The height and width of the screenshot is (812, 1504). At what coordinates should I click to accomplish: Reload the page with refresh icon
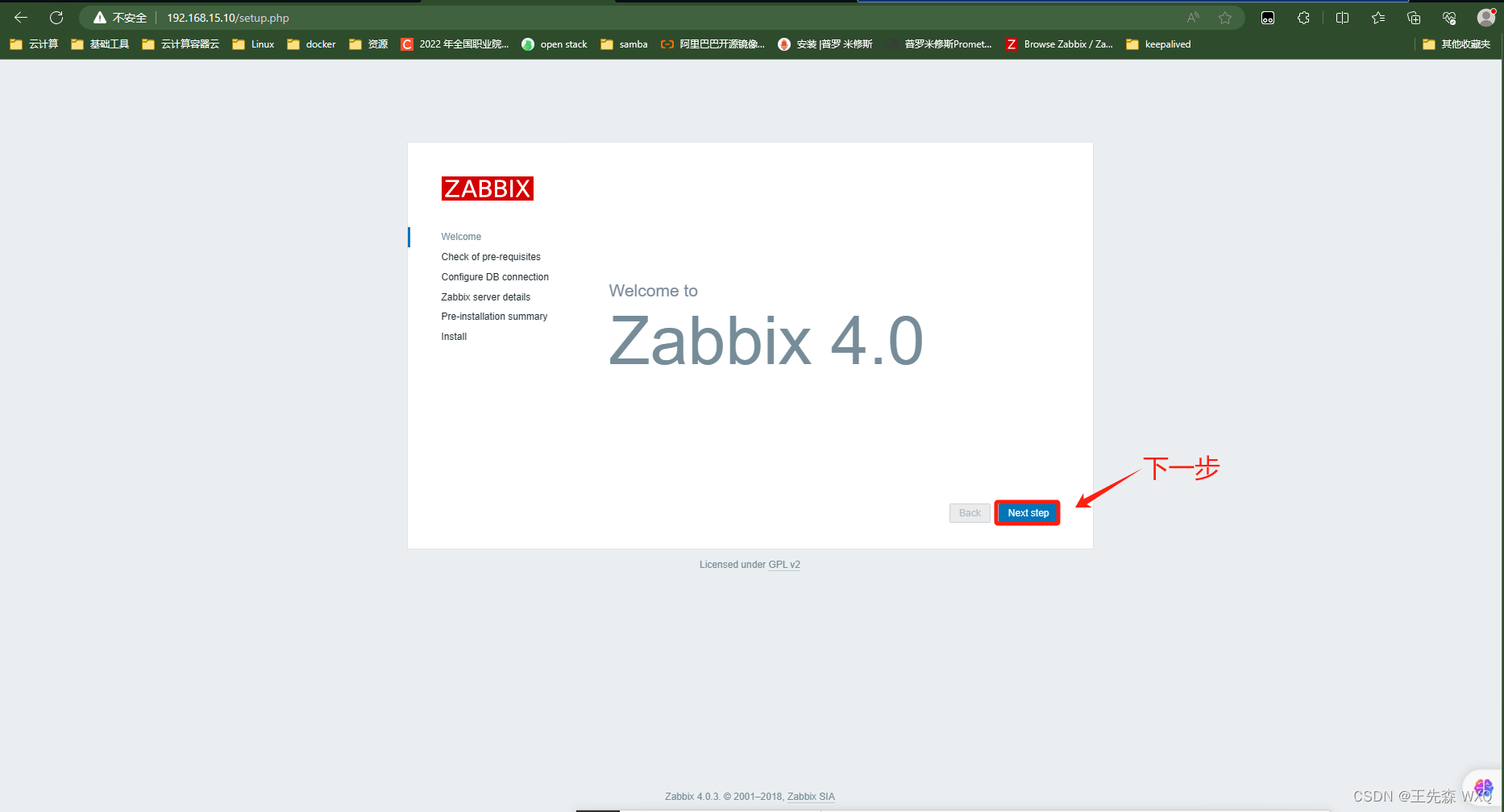(x=56, y=18)
